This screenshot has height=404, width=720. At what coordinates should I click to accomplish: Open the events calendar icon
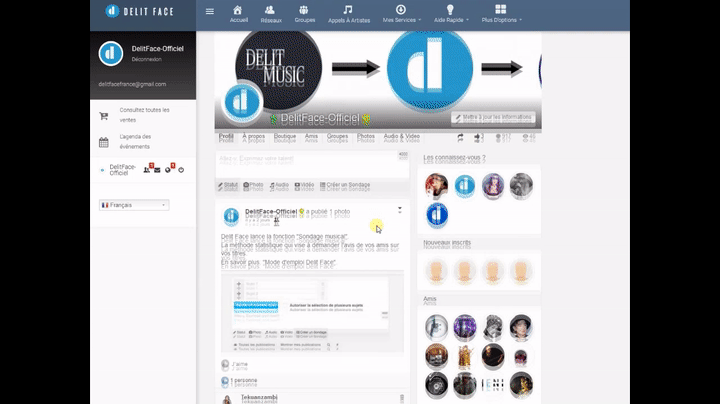[104, 141]
